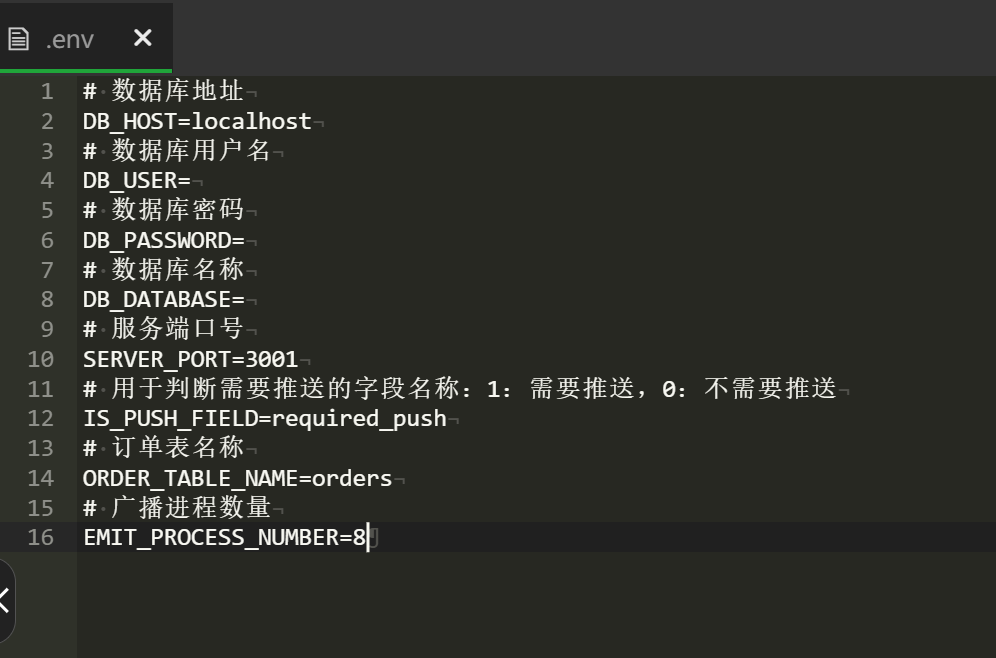Switch to the .env tab label

click(70, 39)
